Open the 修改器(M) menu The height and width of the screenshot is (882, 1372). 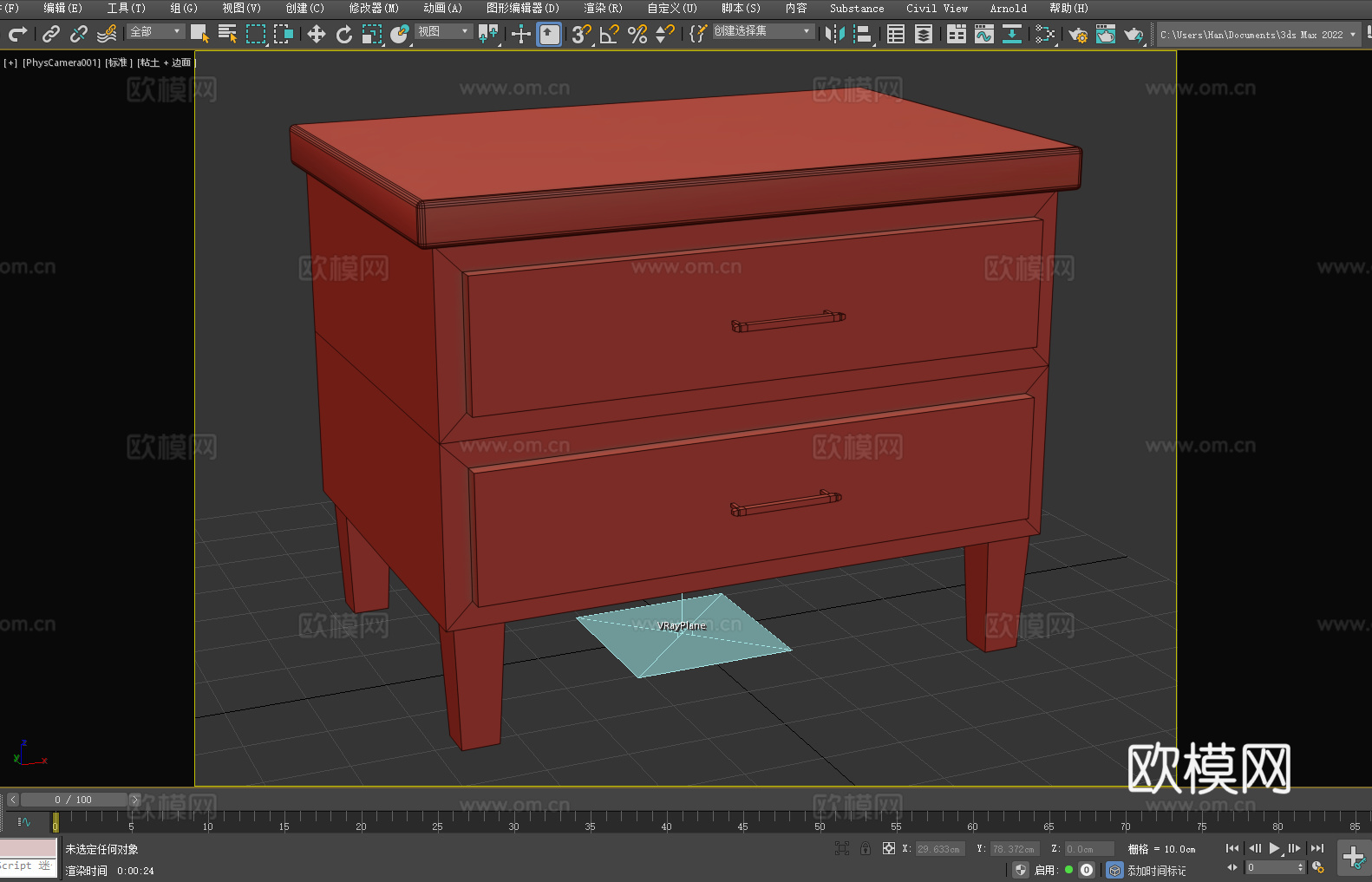tap(374, 8)
